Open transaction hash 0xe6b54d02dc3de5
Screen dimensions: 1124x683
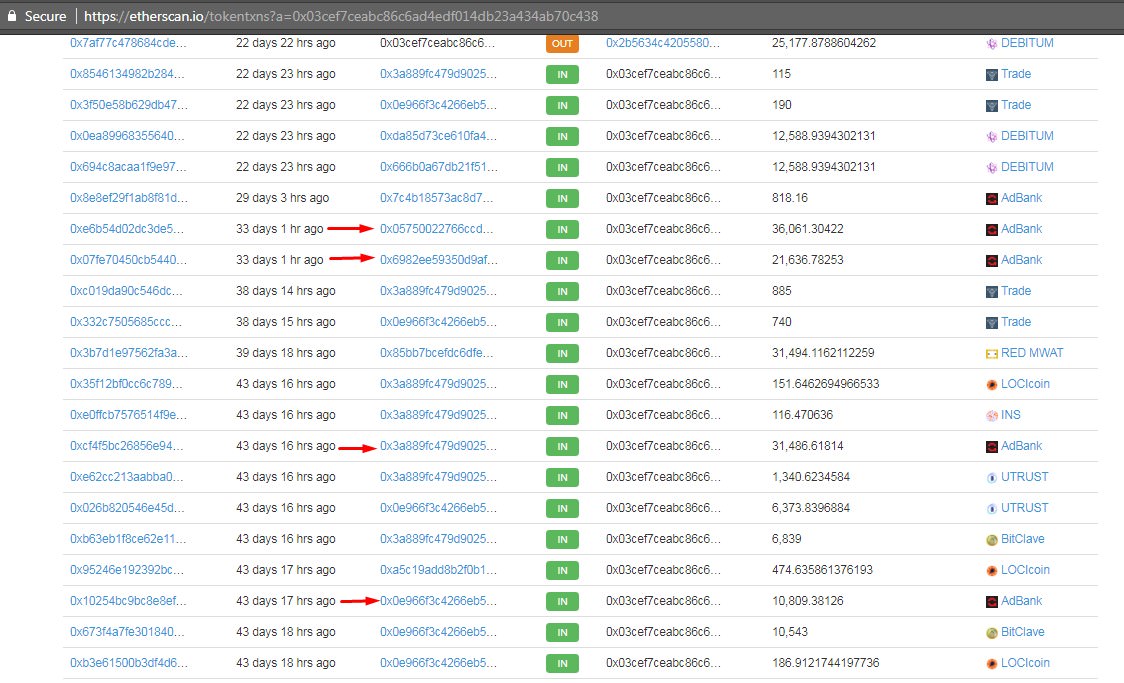[126, 229]
